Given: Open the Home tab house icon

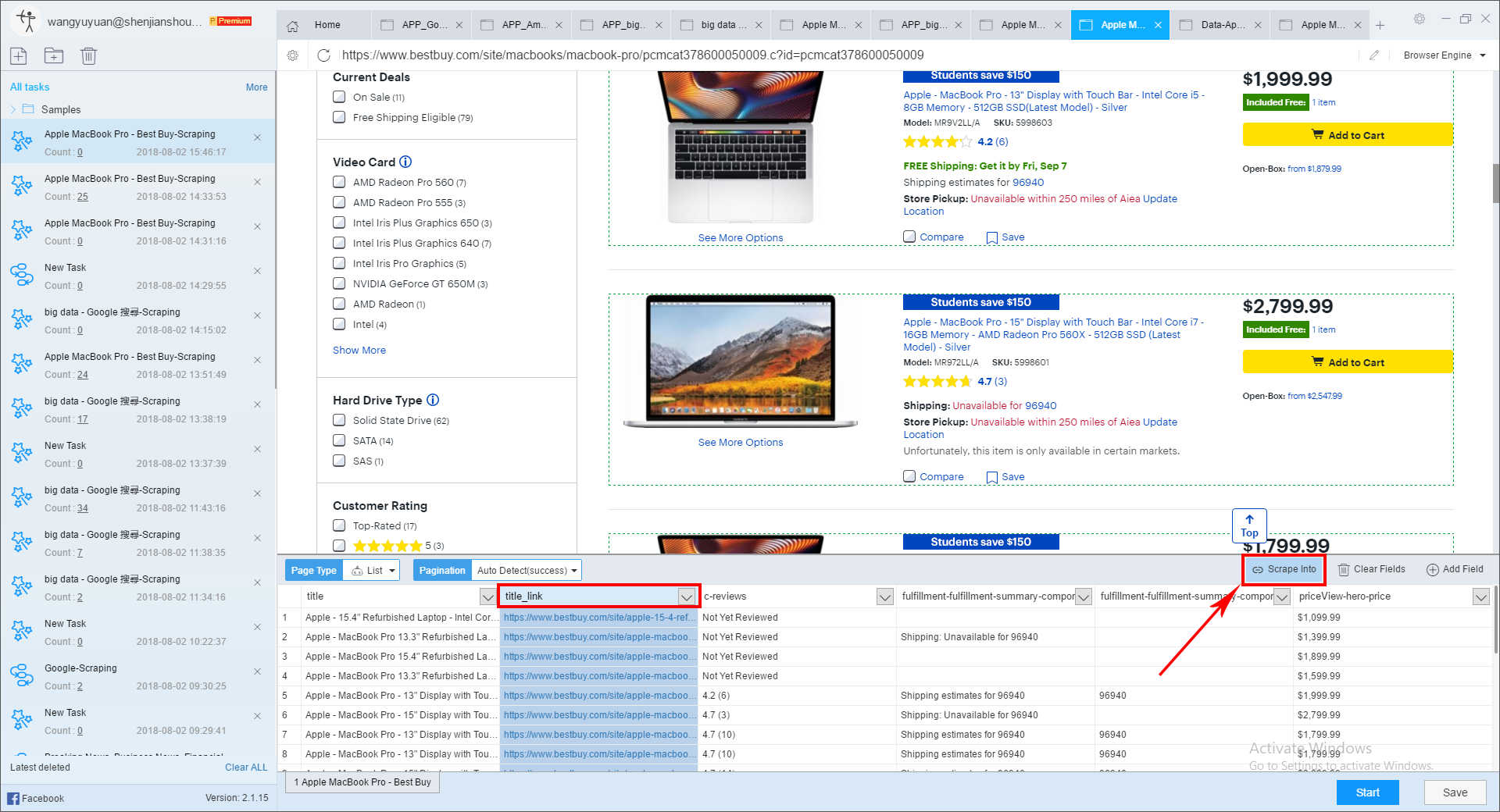Looking at the screenshot, I should pyautogui.click(x=293, y=25).
